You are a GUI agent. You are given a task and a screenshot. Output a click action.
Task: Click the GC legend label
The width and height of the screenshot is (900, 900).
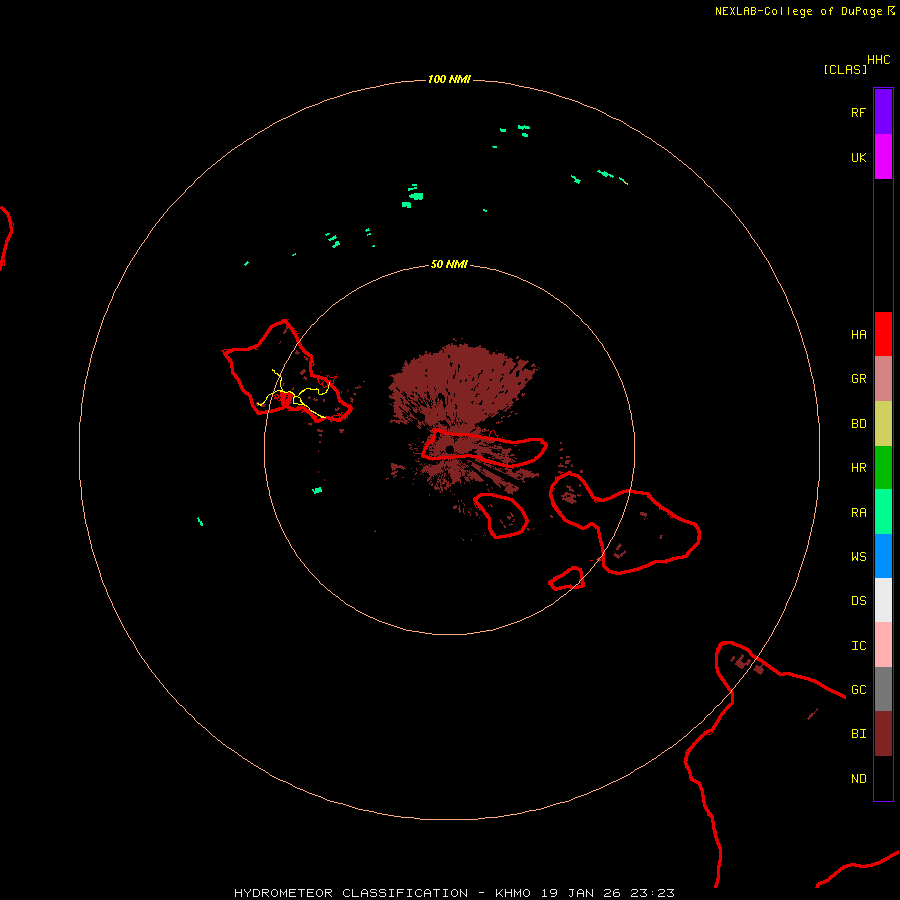tap(858, 689)
